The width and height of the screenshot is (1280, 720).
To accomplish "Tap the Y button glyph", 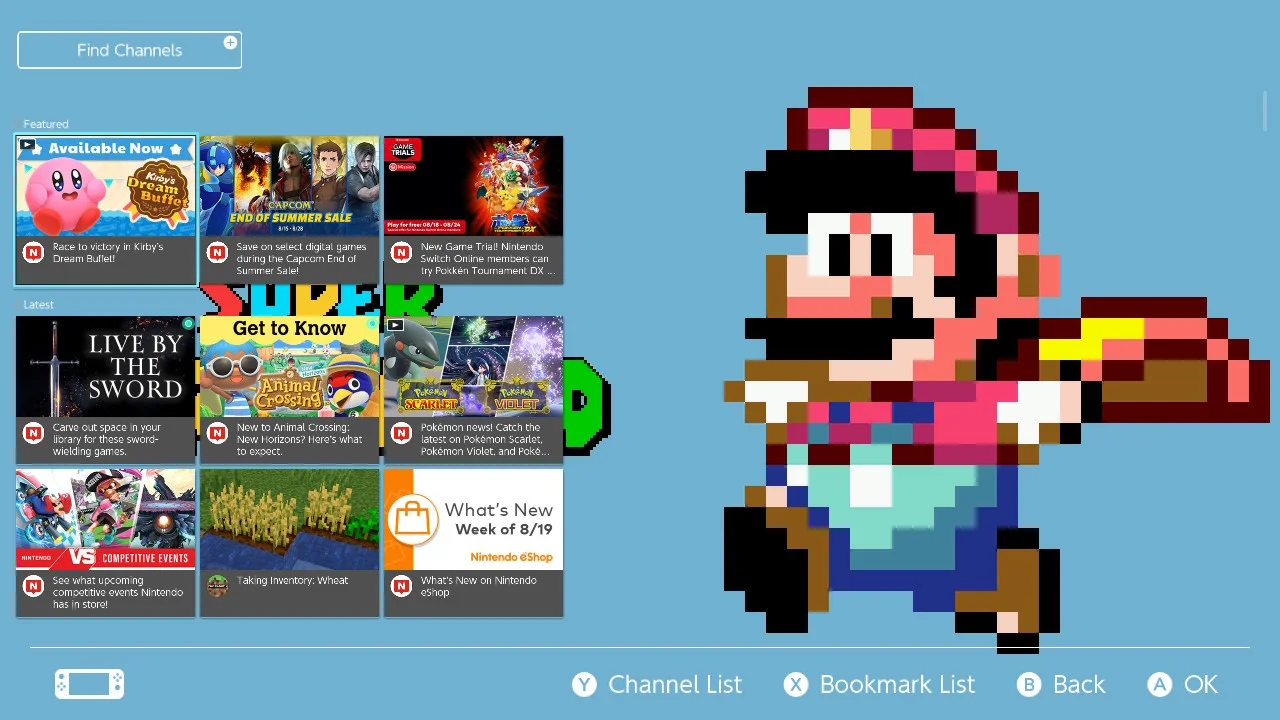I will (x=584, y=684).
